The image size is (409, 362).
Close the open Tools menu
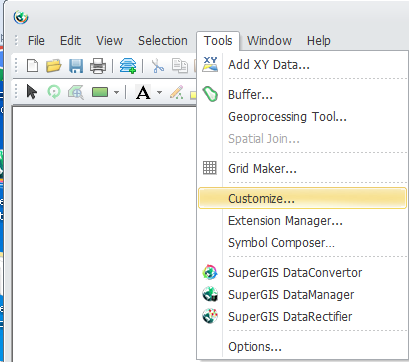tap(218, 41)
